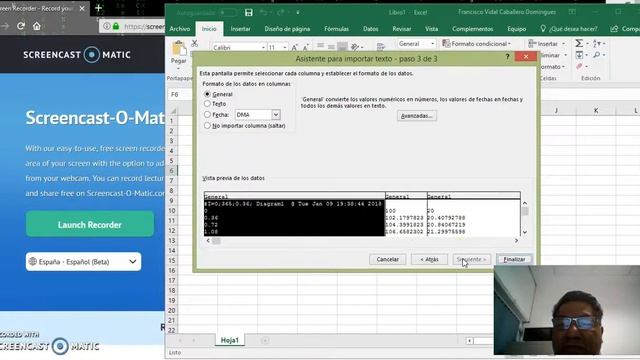
Task: Click the preview scroll down arrow
Action: point(525,232)
